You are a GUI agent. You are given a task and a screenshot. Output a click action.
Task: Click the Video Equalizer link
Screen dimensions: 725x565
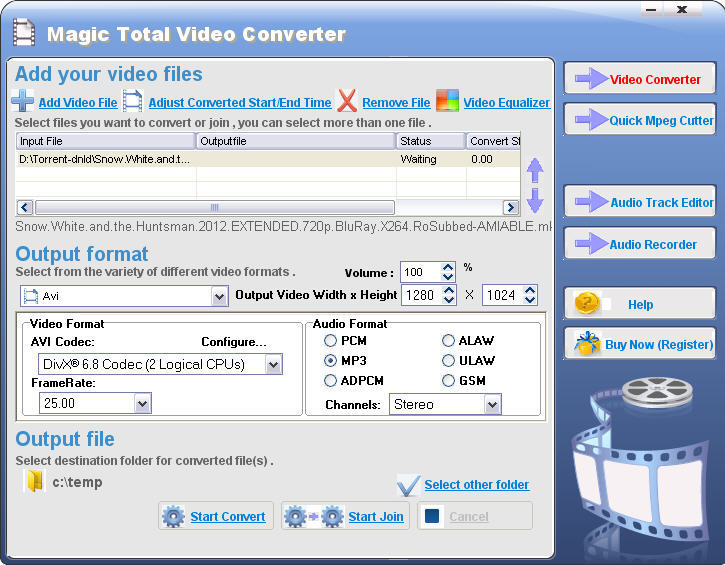pos(507,103)
